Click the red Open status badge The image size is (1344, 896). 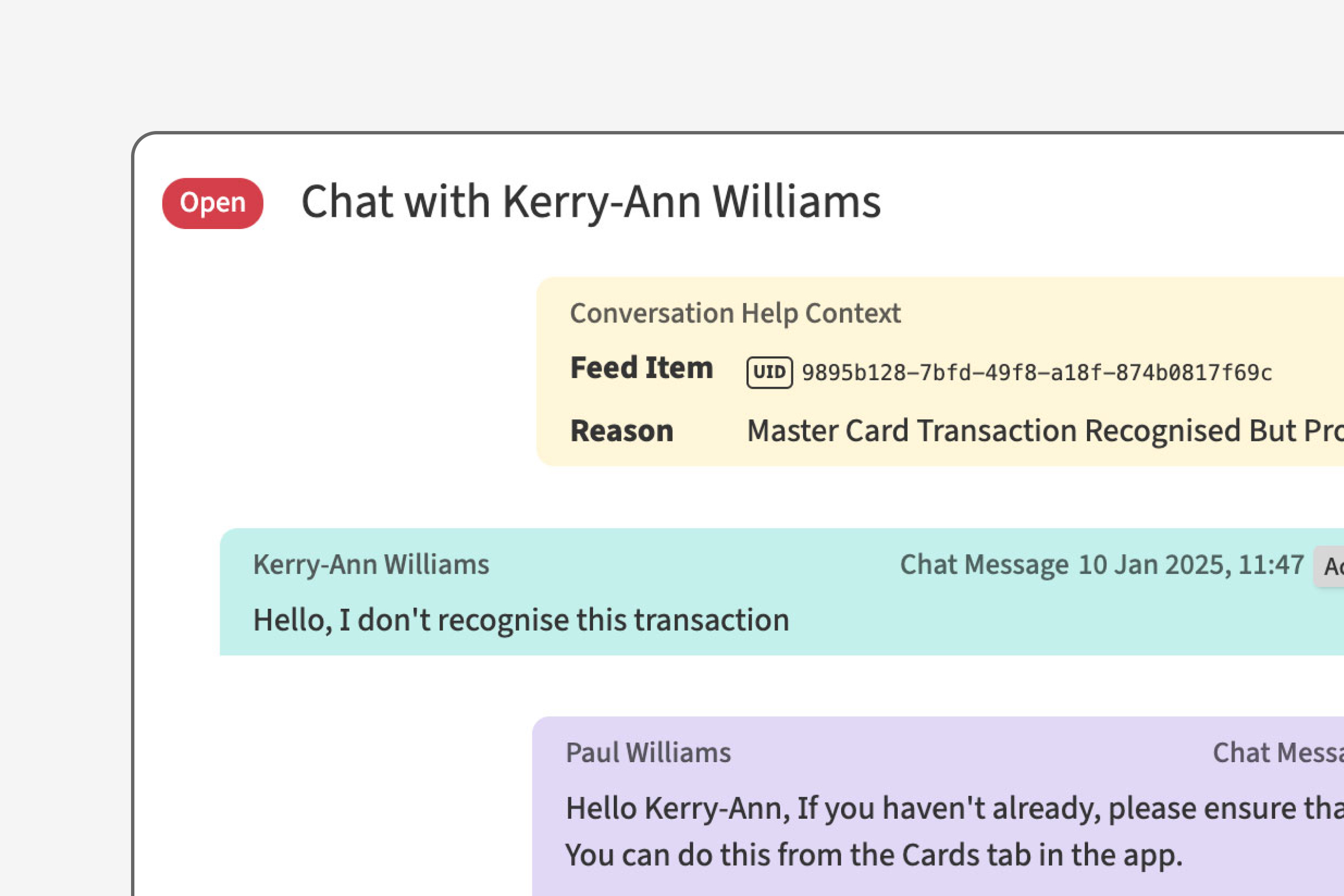[x=213, y=203]
